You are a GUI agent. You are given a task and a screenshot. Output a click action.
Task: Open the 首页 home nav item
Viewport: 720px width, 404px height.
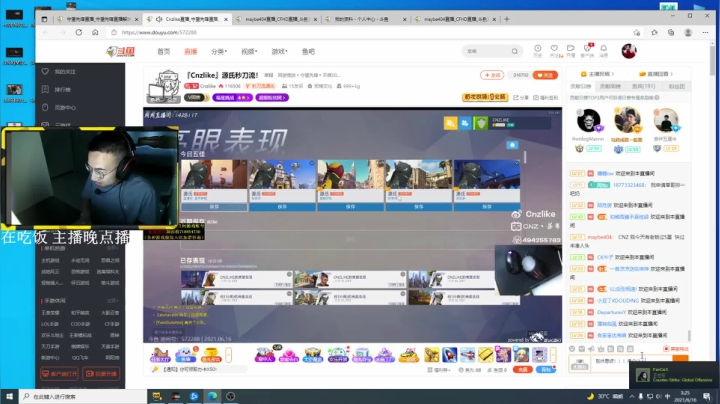(x=163, y=51)
